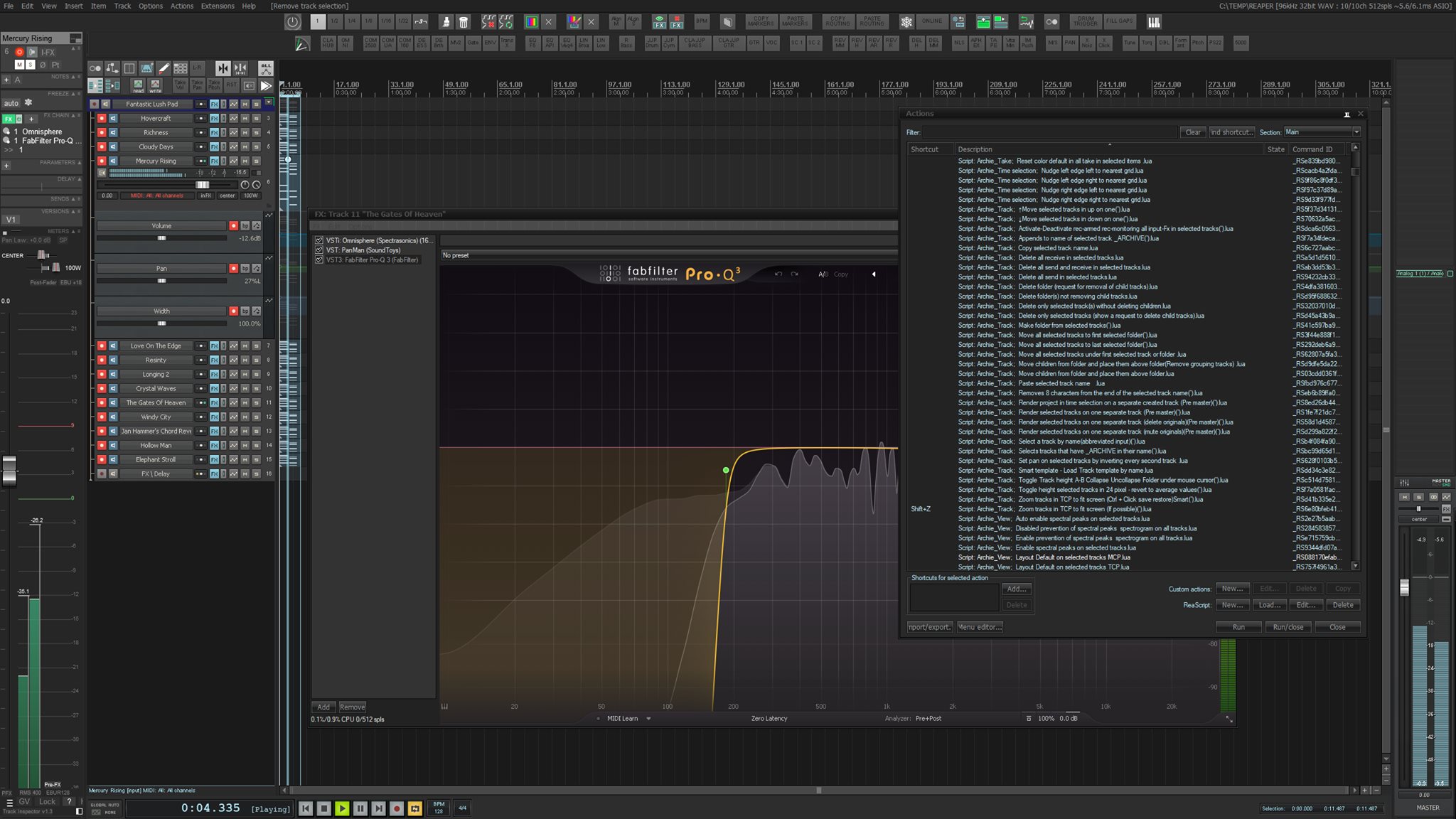
Task: Open the Actions menu
Action: (182, 6)
